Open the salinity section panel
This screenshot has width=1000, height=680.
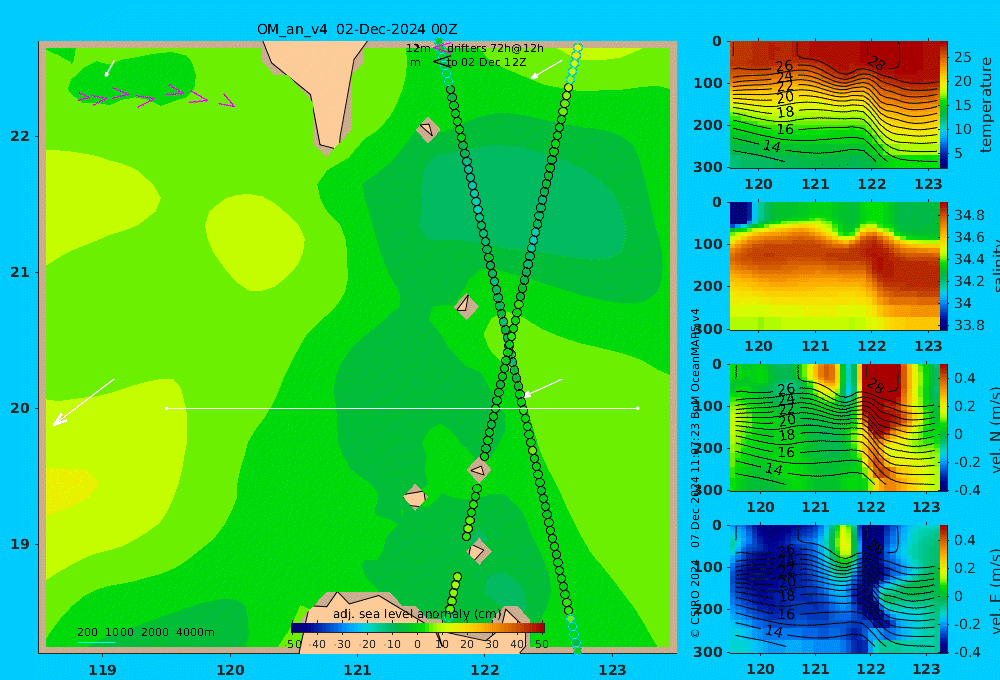pyautogui.click(x=834, y=266)
